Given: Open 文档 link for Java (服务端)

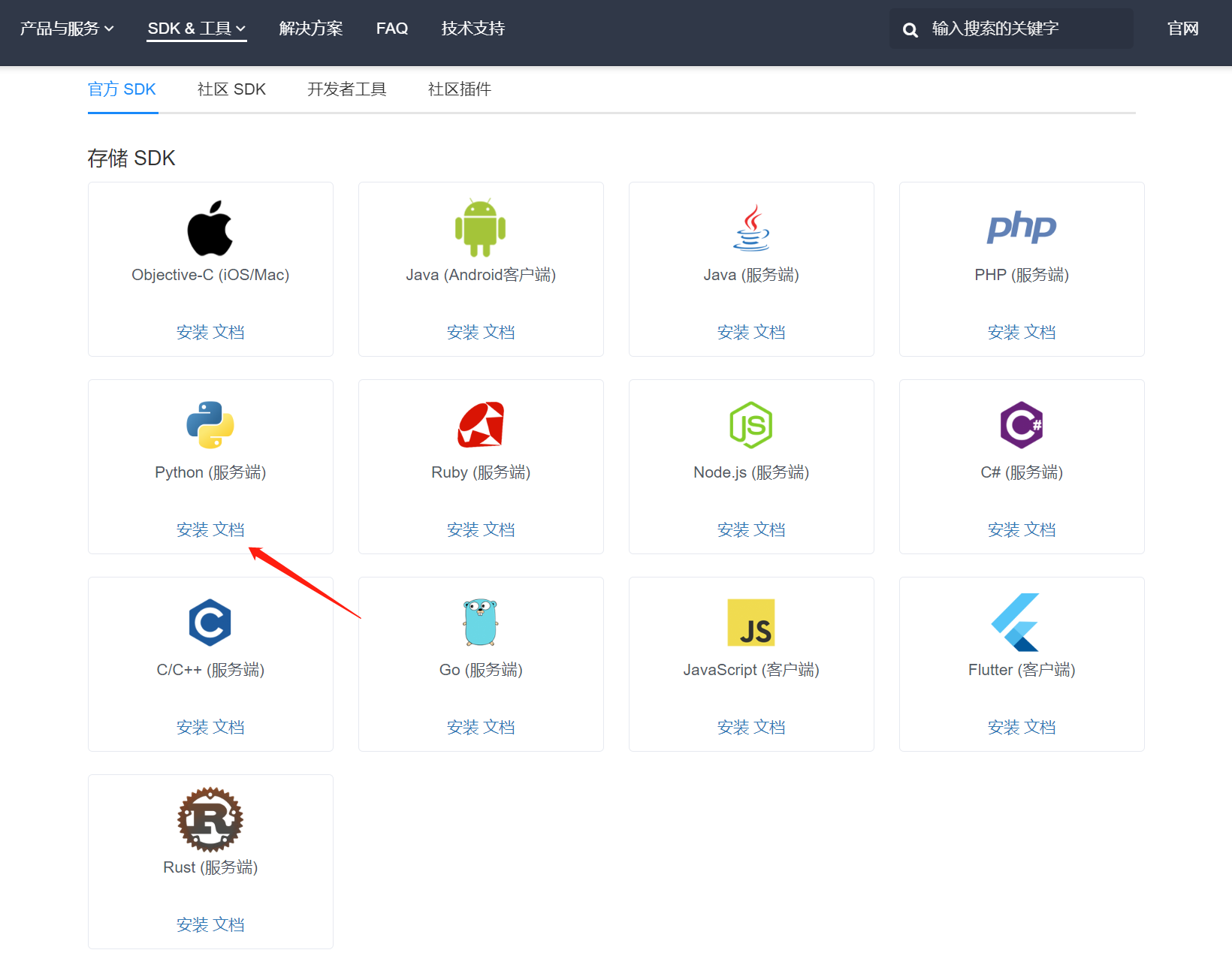Looking at the screenshot, I should [x=769, y=332].
